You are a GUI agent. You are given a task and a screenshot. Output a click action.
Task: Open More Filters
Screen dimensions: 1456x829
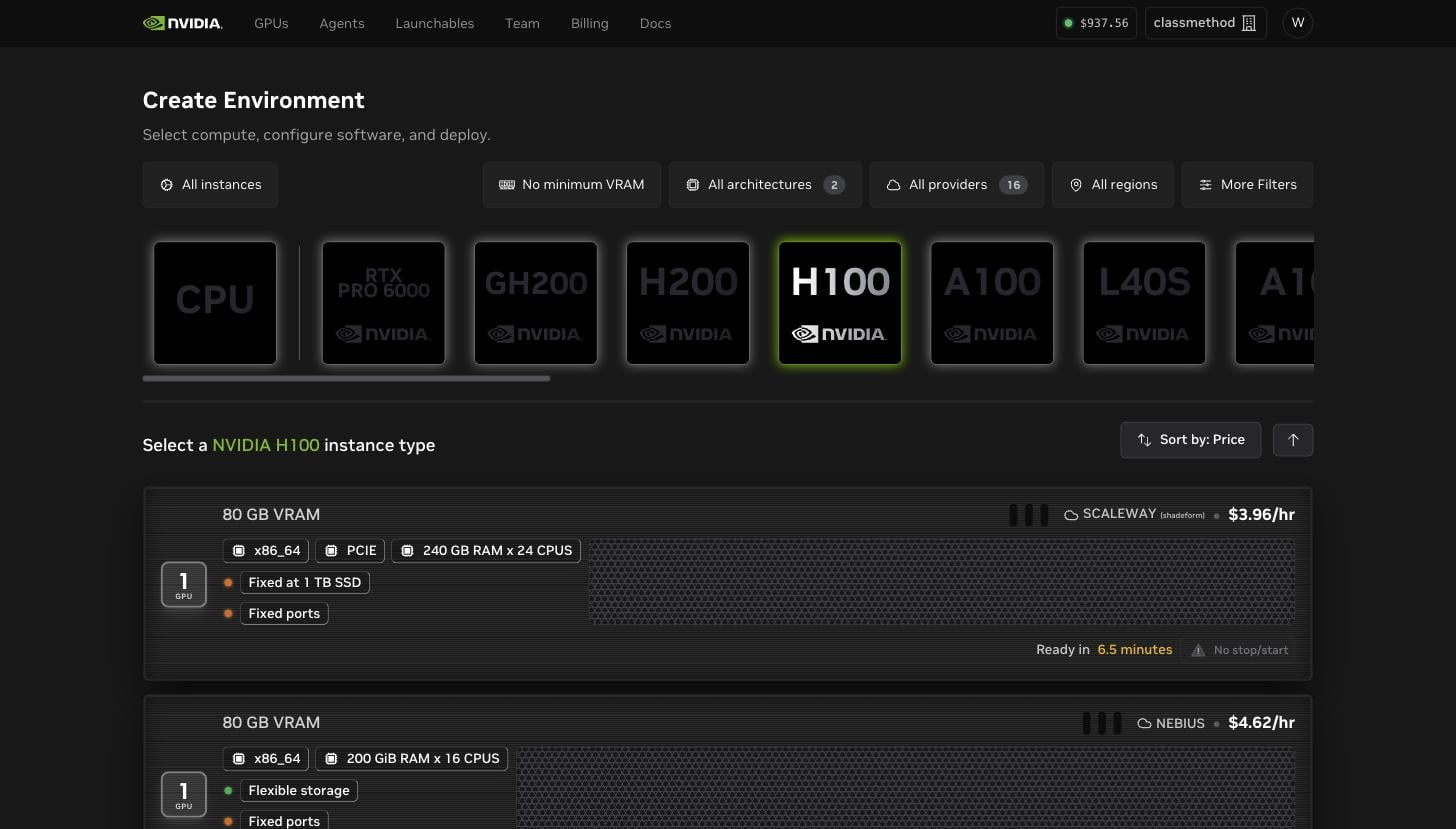click(x=1247, y=185)
